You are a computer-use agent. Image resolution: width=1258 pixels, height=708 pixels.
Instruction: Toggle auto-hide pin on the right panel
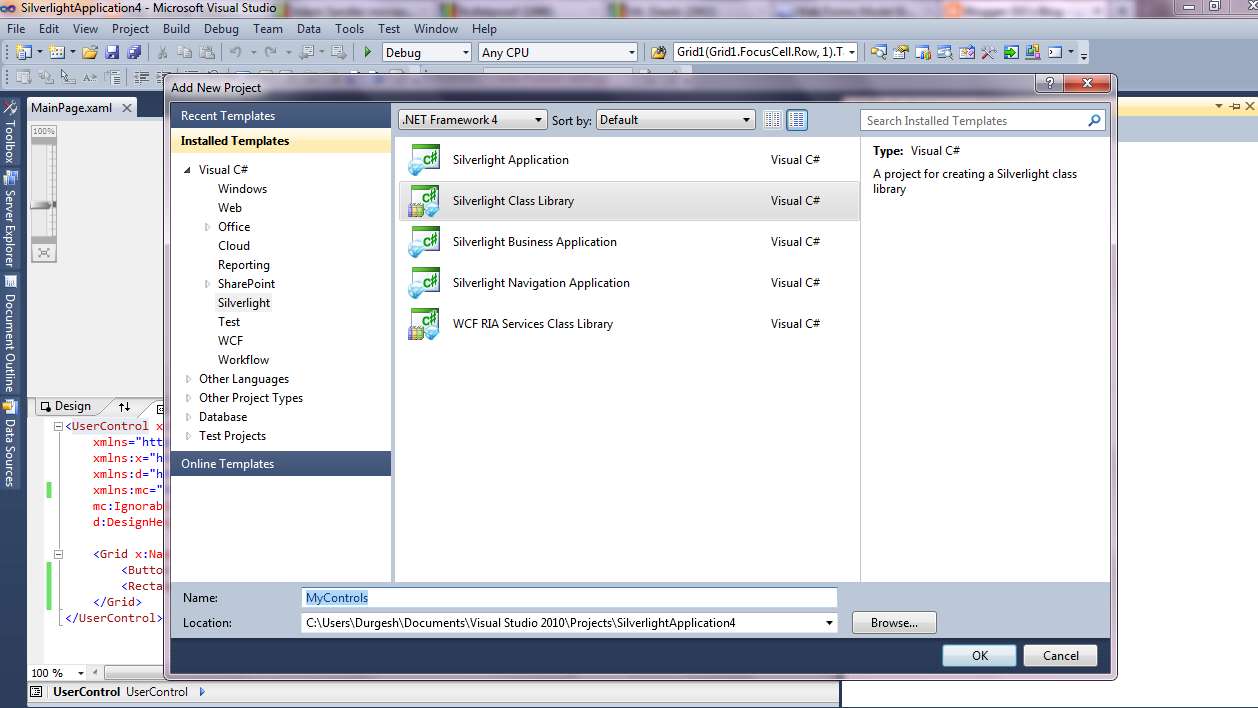[x=1235, y=106]
